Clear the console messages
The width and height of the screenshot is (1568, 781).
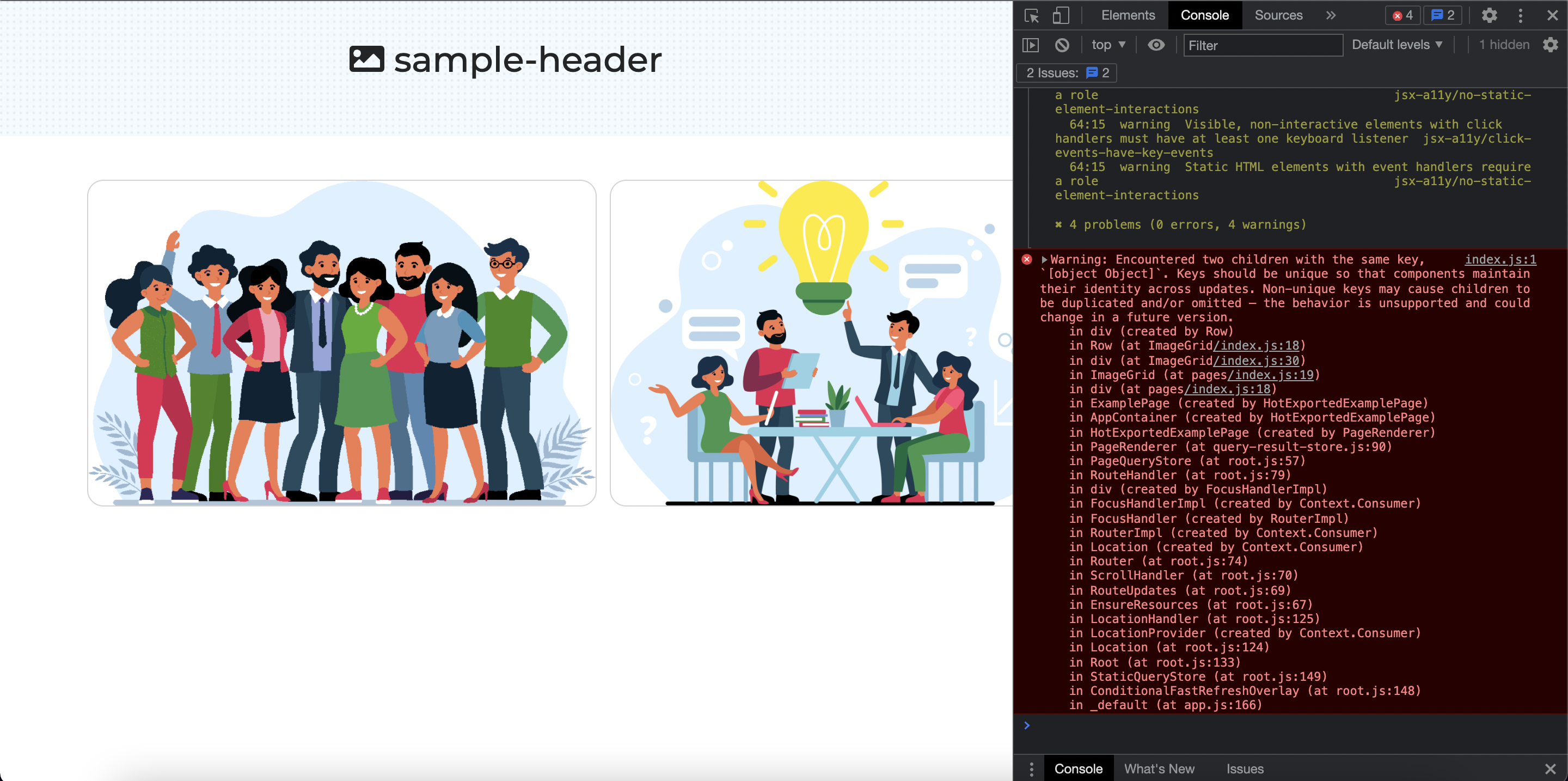click(x=1062, y=45)
